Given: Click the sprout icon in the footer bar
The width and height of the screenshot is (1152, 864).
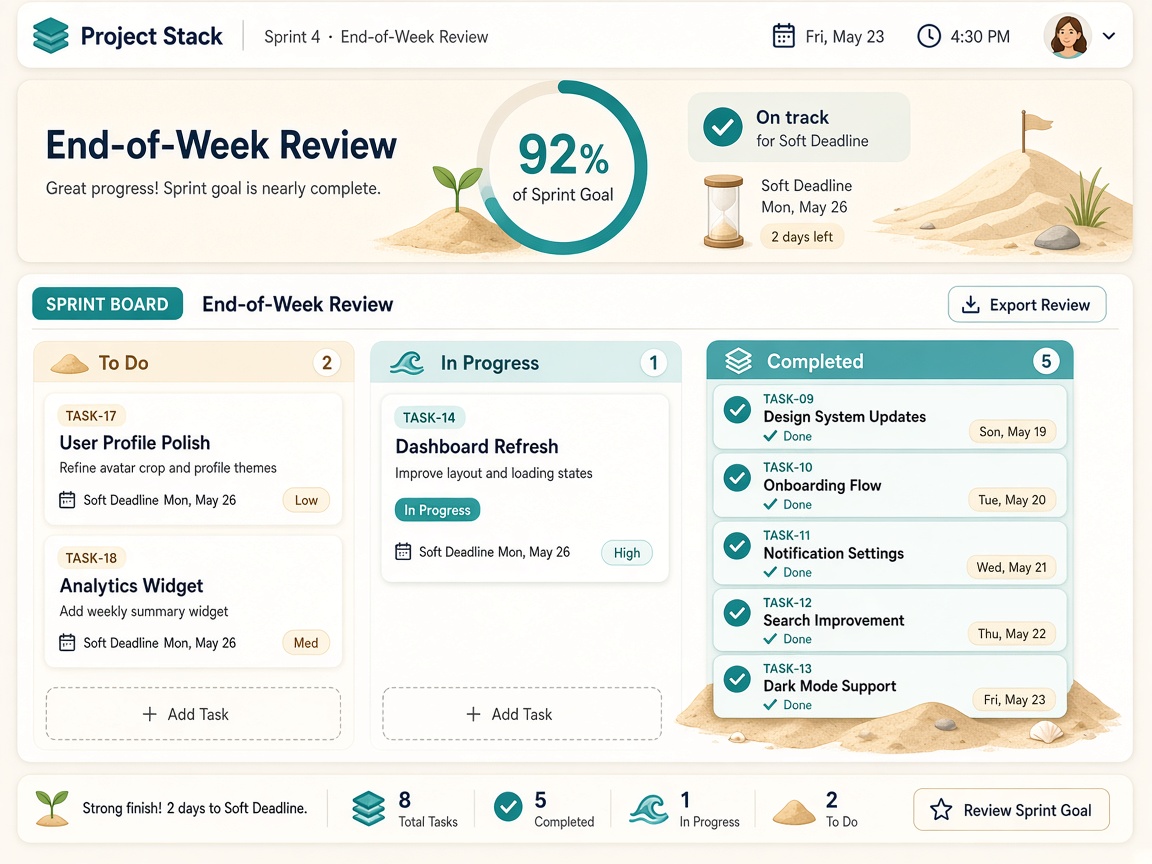Looking at the screenshot, I should click(51, 808).
